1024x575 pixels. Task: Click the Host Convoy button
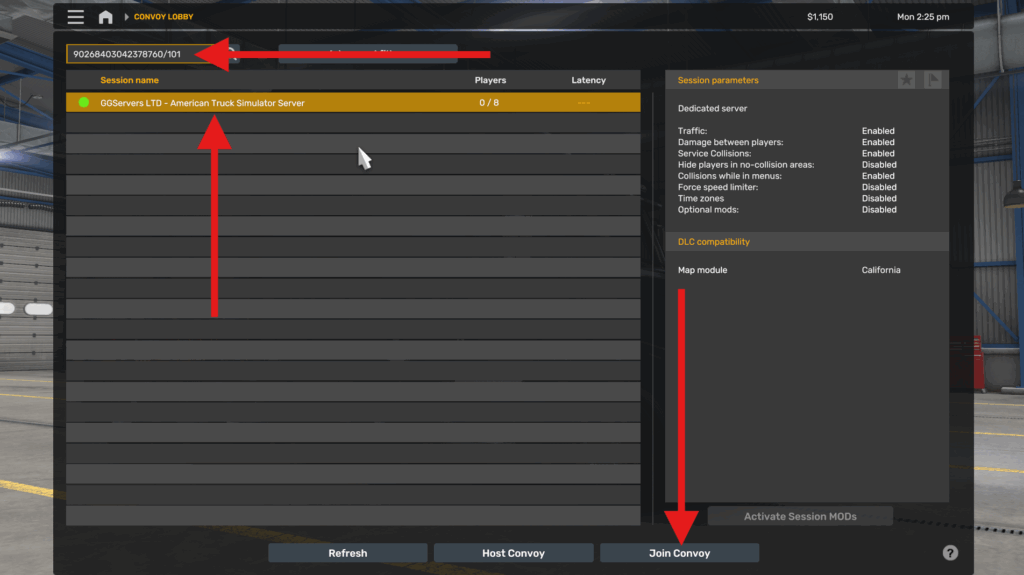point(513,553)
